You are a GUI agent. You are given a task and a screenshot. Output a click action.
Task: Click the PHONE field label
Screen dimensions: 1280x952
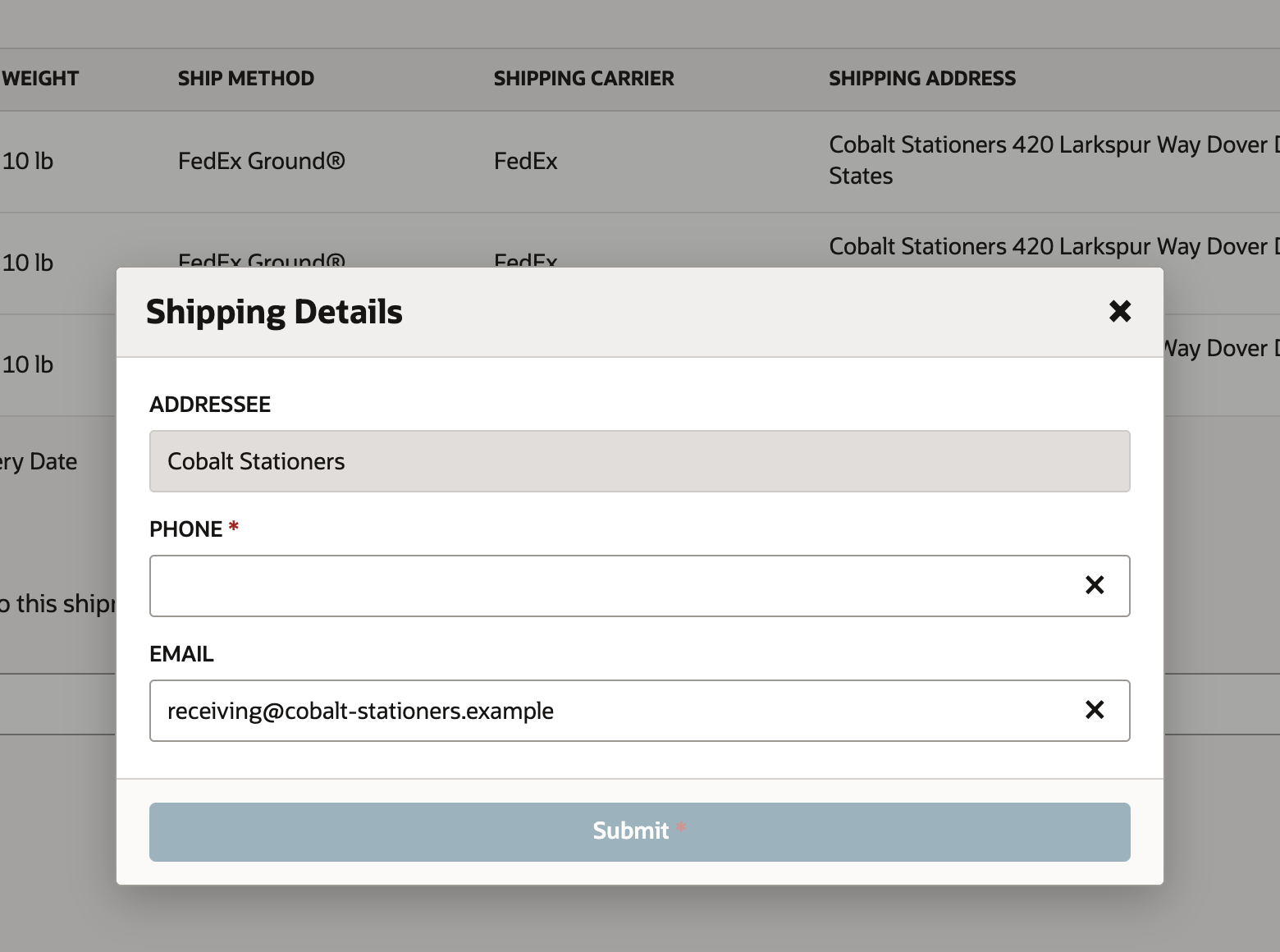(186, 529)
